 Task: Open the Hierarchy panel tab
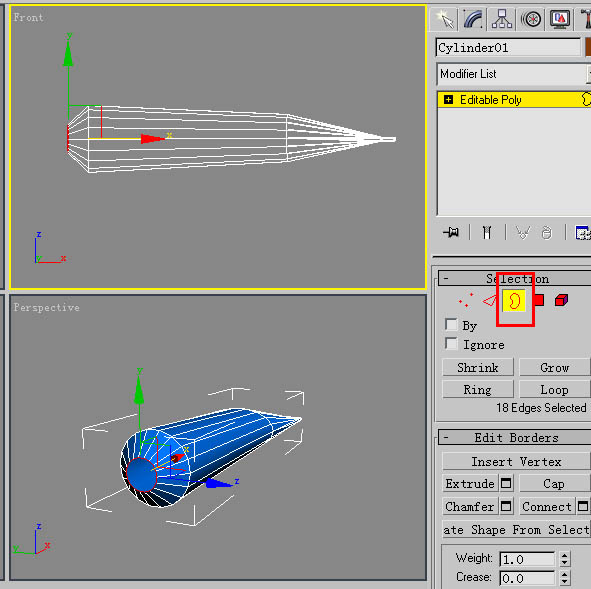pyautogui.click(x=502, y=19)
